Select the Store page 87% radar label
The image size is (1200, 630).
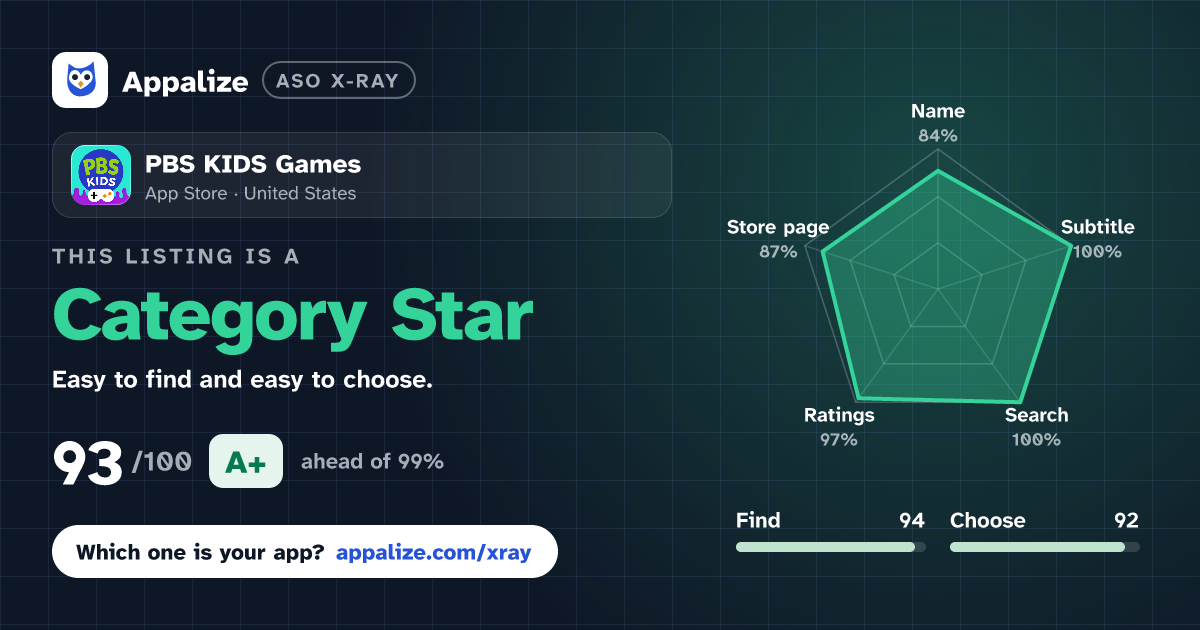tap(778, 239)
